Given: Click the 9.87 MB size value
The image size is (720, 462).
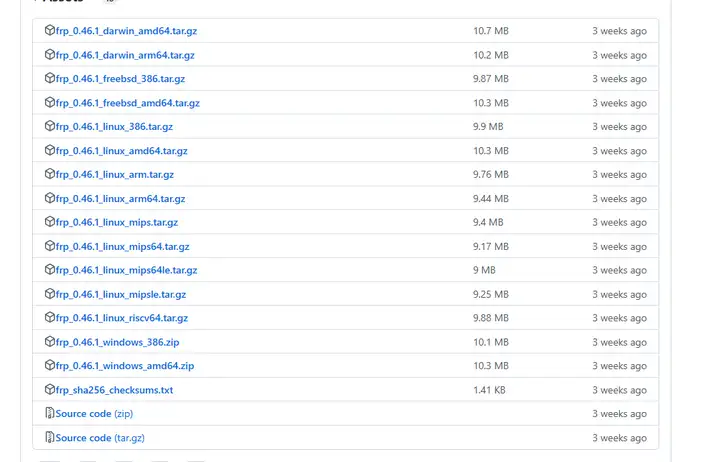Looking at the screenshot, I should point(491,79).
